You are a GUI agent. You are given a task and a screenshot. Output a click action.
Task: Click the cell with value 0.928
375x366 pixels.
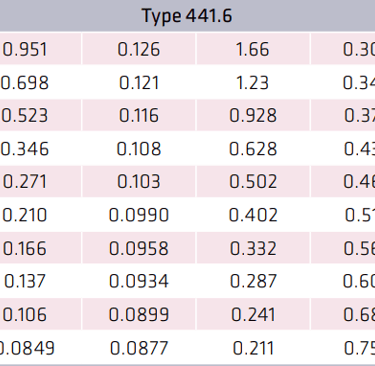point(253,115)
